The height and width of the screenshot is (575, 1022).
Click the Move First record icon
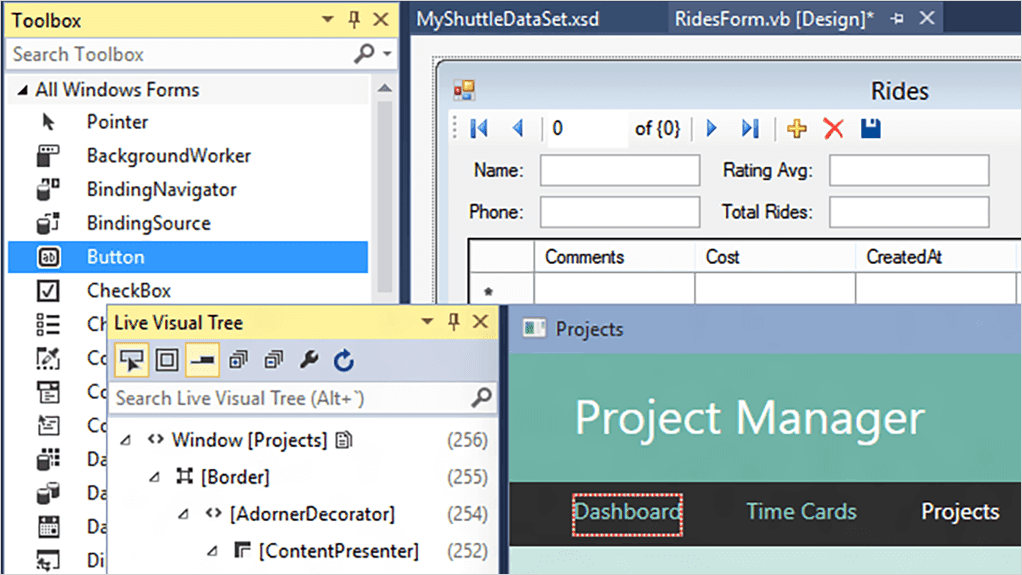[478, 129]
